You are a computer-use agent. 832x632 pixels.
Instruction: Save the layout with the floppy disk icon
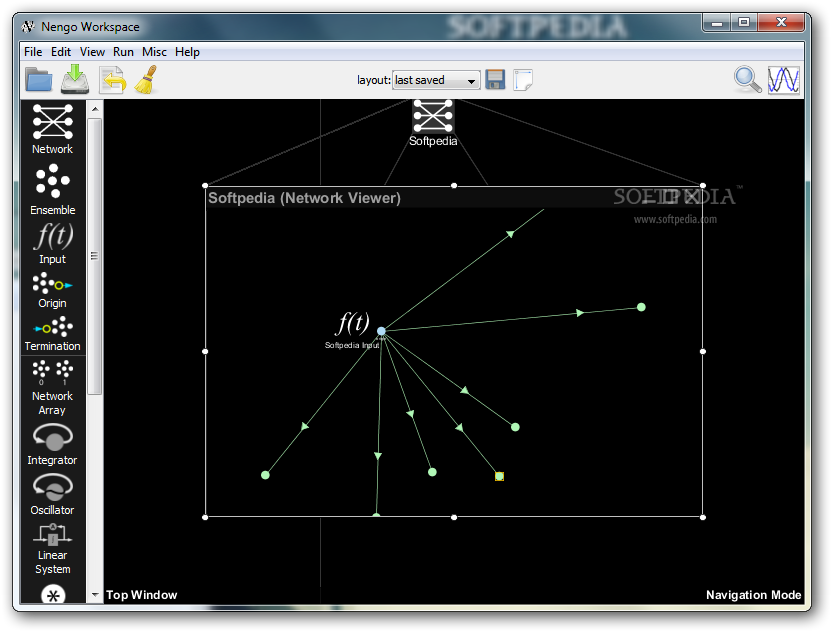(495, 80)
